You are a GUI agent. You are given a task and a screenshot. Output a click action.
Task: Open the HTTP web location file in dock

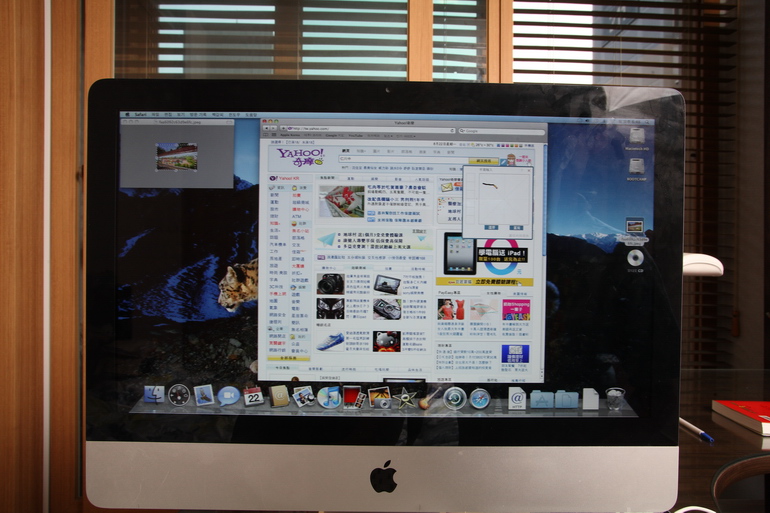[x=517, y=399]
